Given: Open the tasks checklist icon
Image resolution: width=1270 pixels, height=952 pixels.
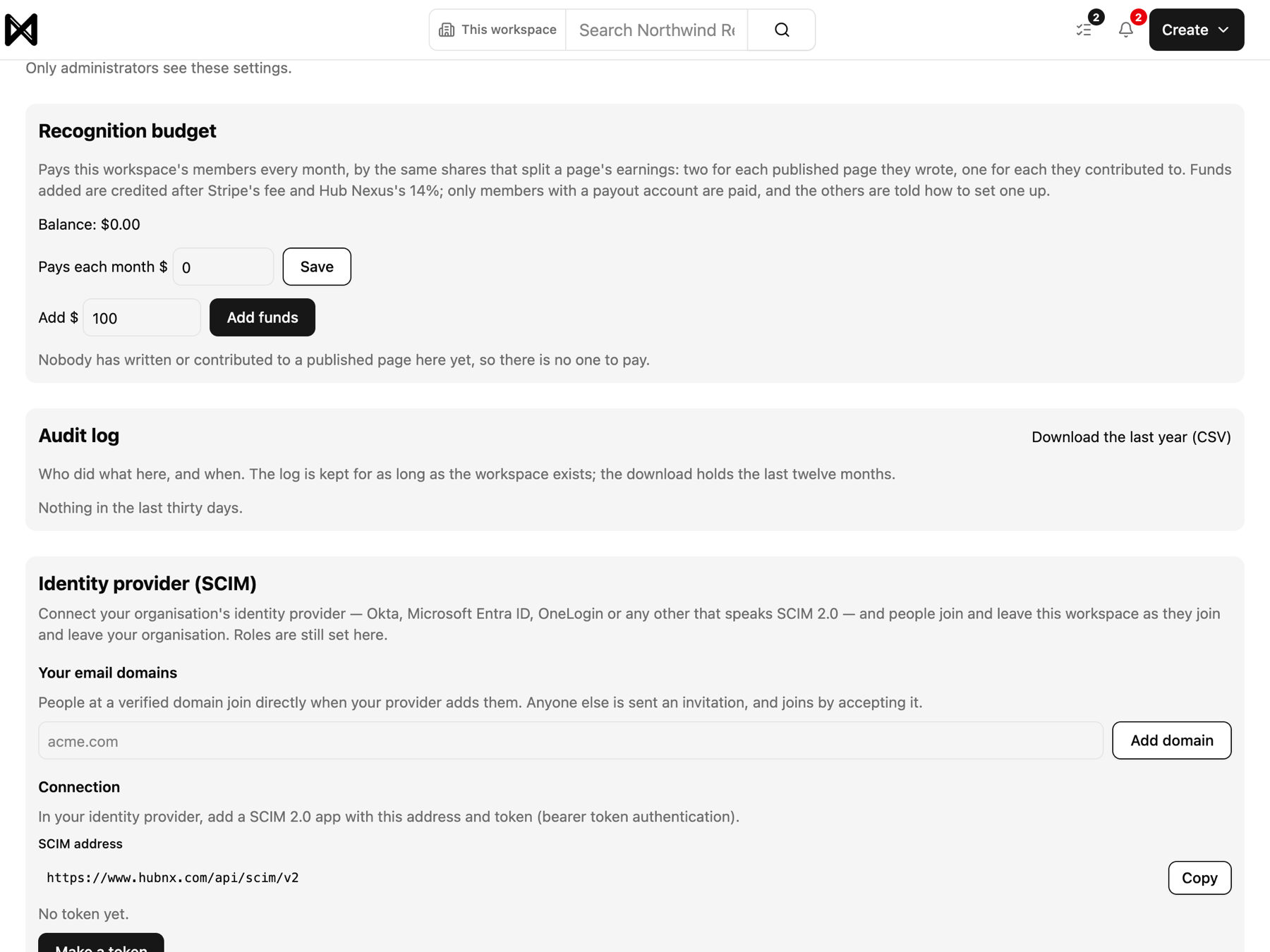Looking at the screenshot, I should [x=1084, y=30].
